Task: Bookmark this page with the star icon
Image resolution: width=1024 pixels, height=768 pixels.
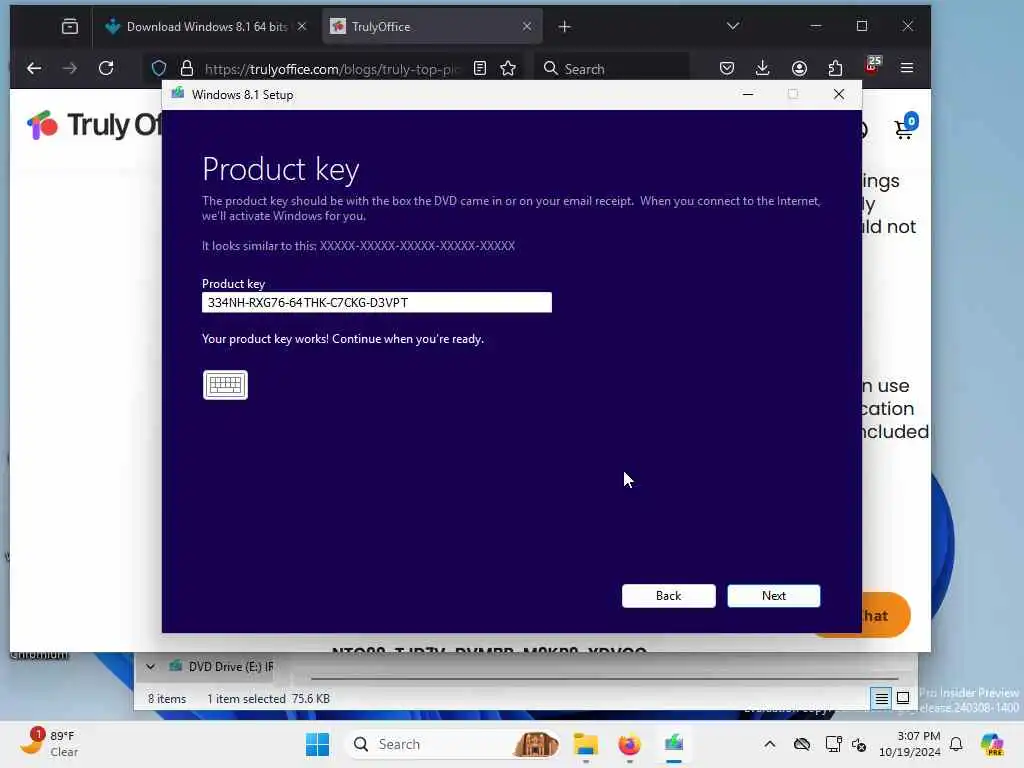Action: pos(508,69)
